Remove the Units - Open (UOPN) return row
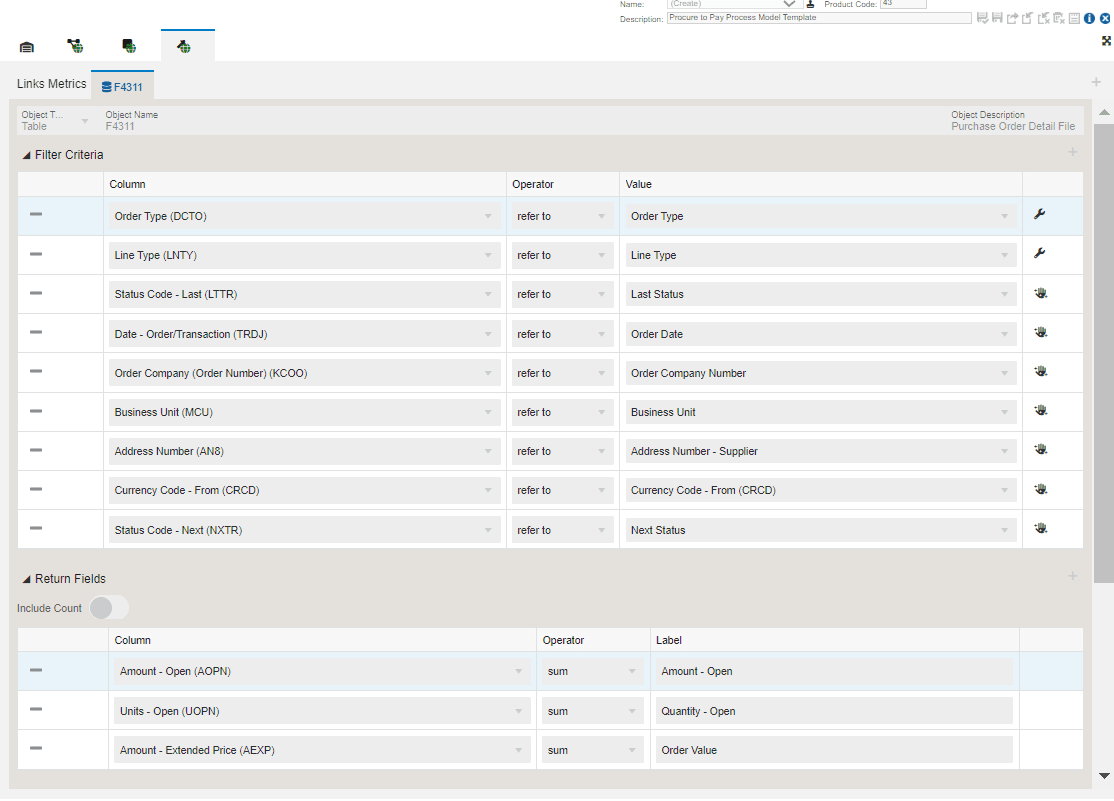The height and width of the screenshot is (801, 1114). pyautogui.click(x=36, y=709)
